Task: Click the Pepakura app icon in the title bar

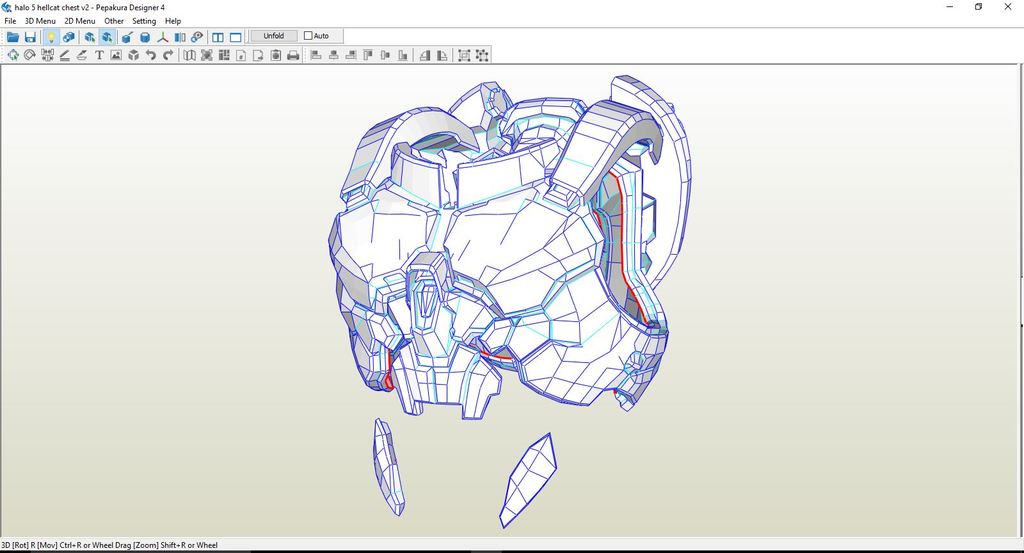Action: coord(7,7)
